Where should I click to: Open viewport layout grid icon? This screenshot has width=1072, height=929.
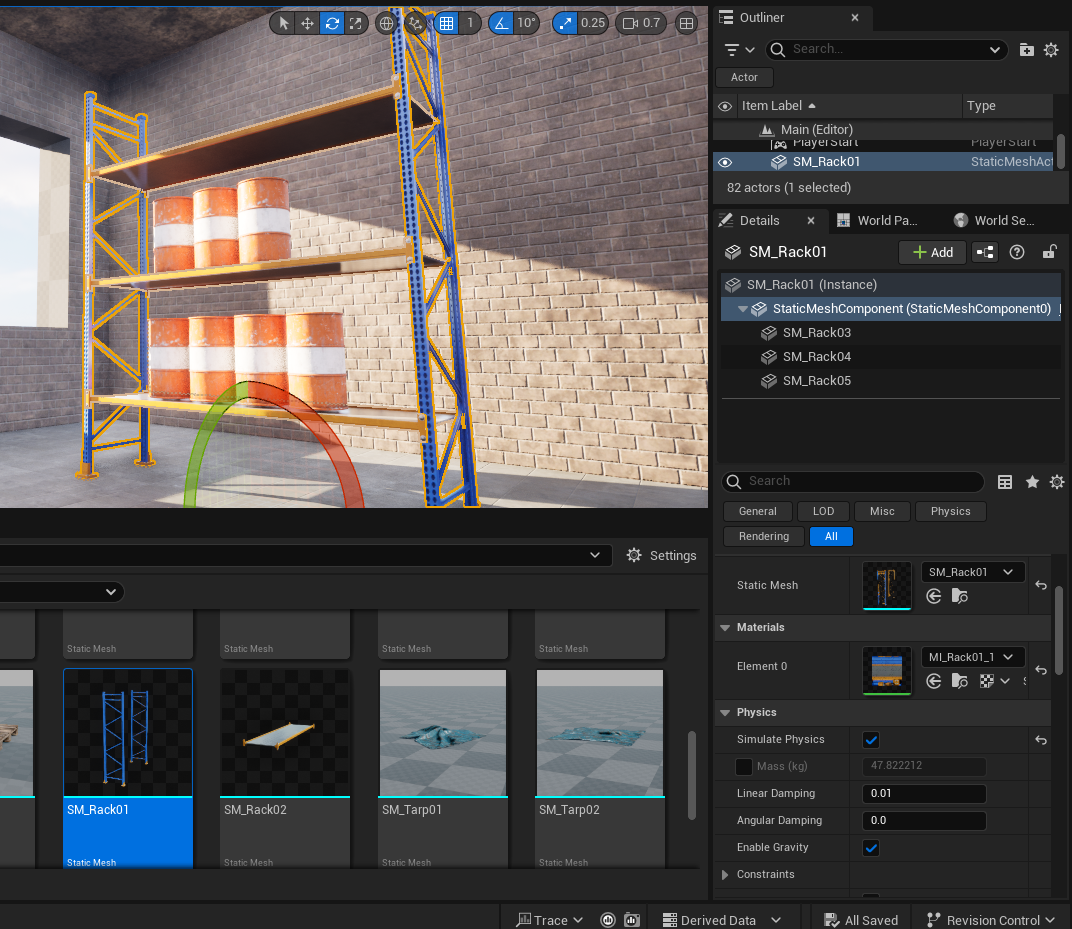tap(686, 23)
